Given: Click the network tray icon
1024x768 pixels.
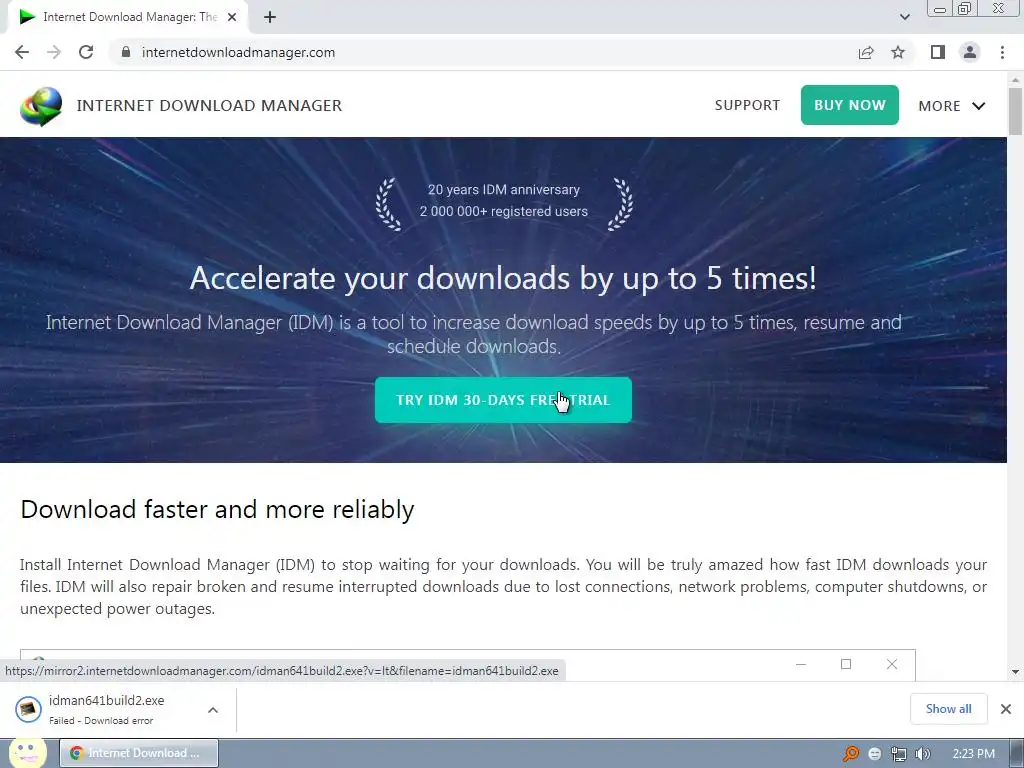Looking at the screenshot, I should click(899, 754).
